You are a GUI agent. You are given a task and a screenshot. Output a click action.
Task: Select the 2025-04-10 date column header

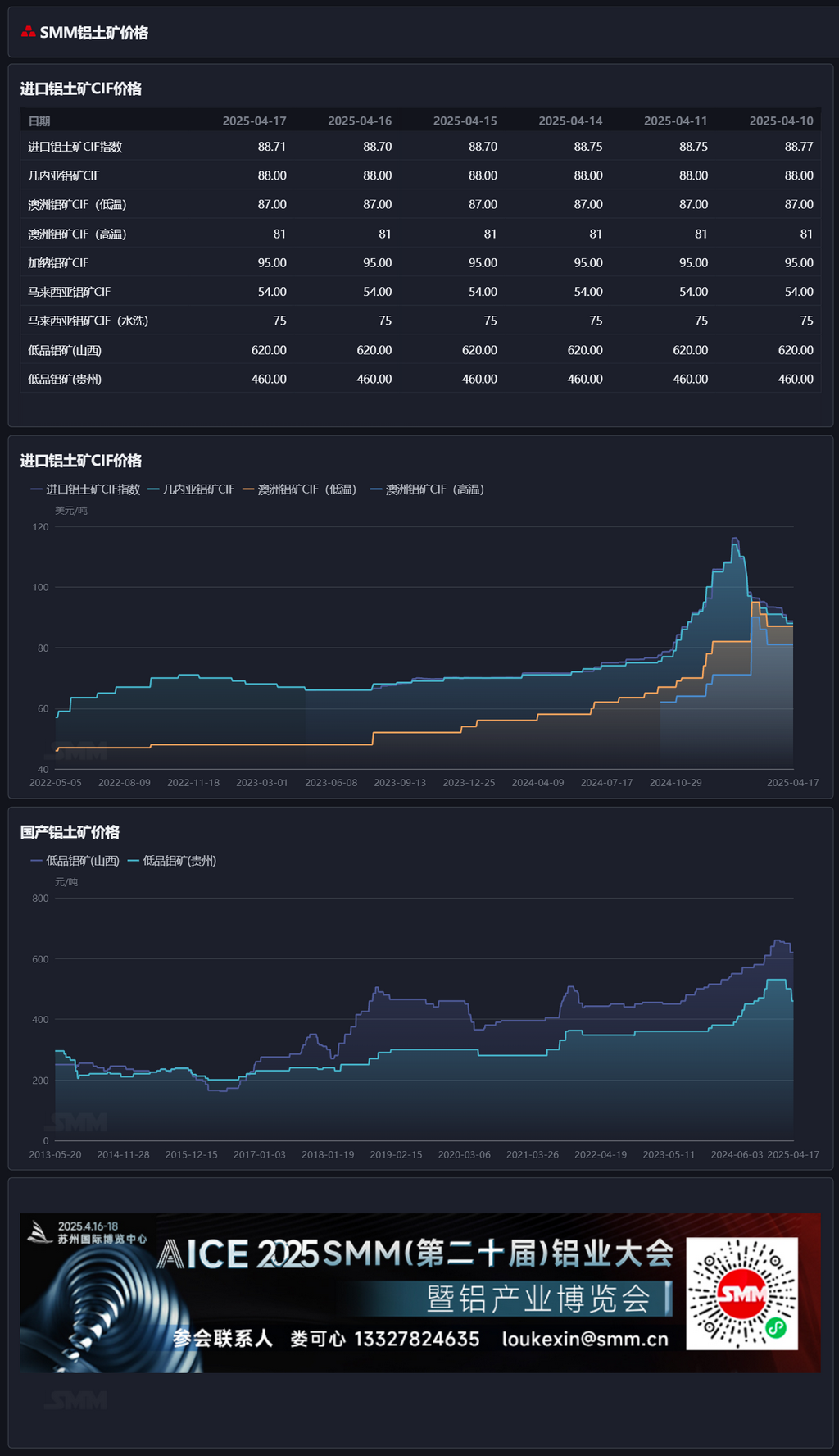click(x=781, y=121)
